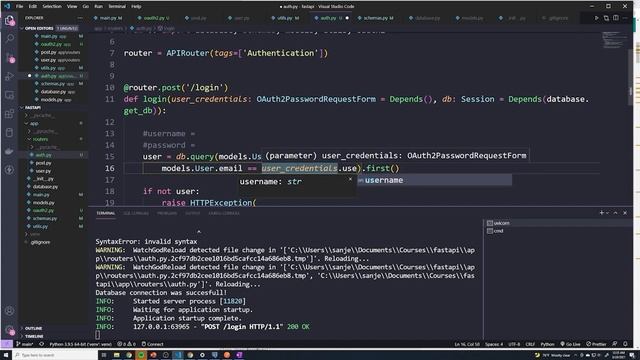Expand the Outline section

53,328
